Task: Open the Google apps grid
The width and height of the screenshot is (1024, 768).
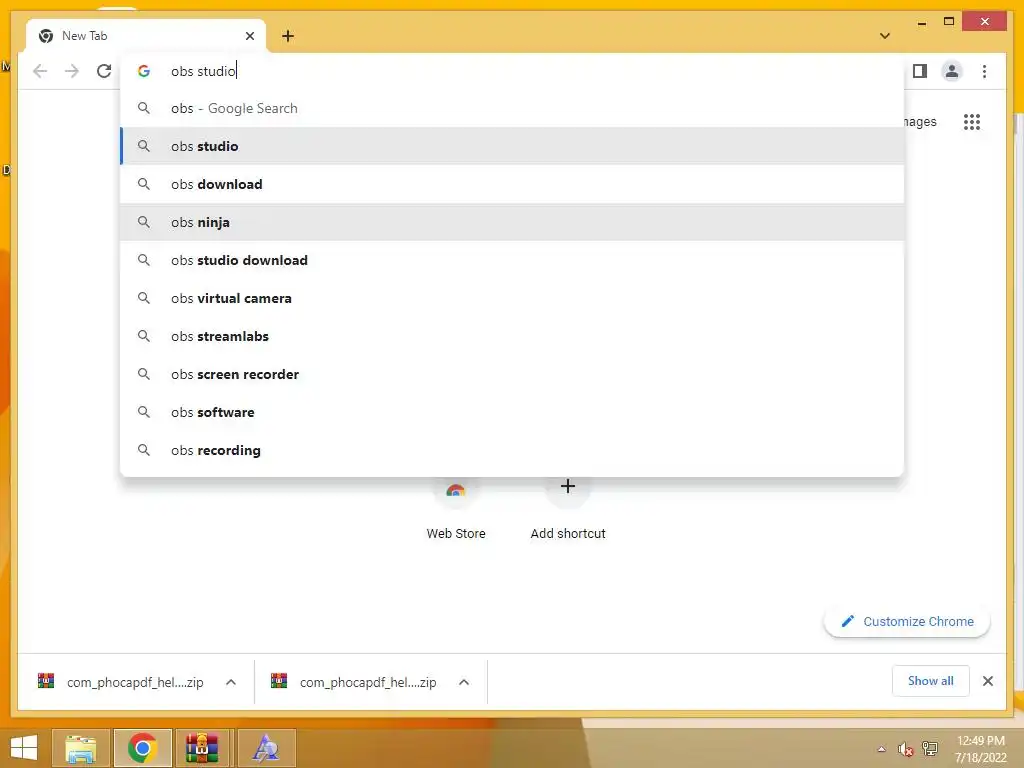Action: pos(972,121)
